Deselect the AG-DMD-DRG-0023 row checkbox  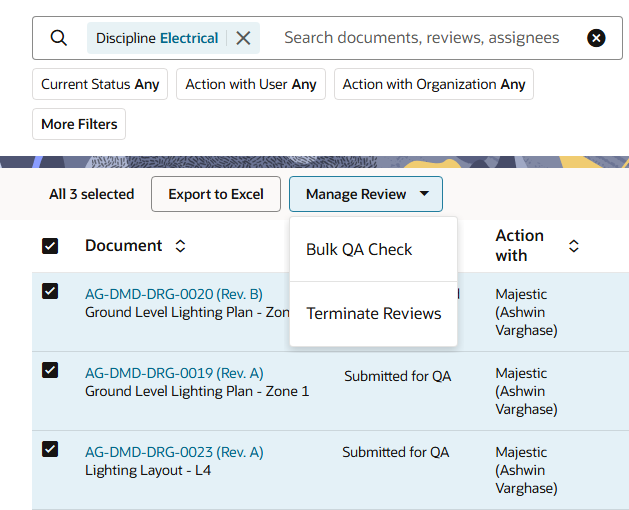click(50, 449)
